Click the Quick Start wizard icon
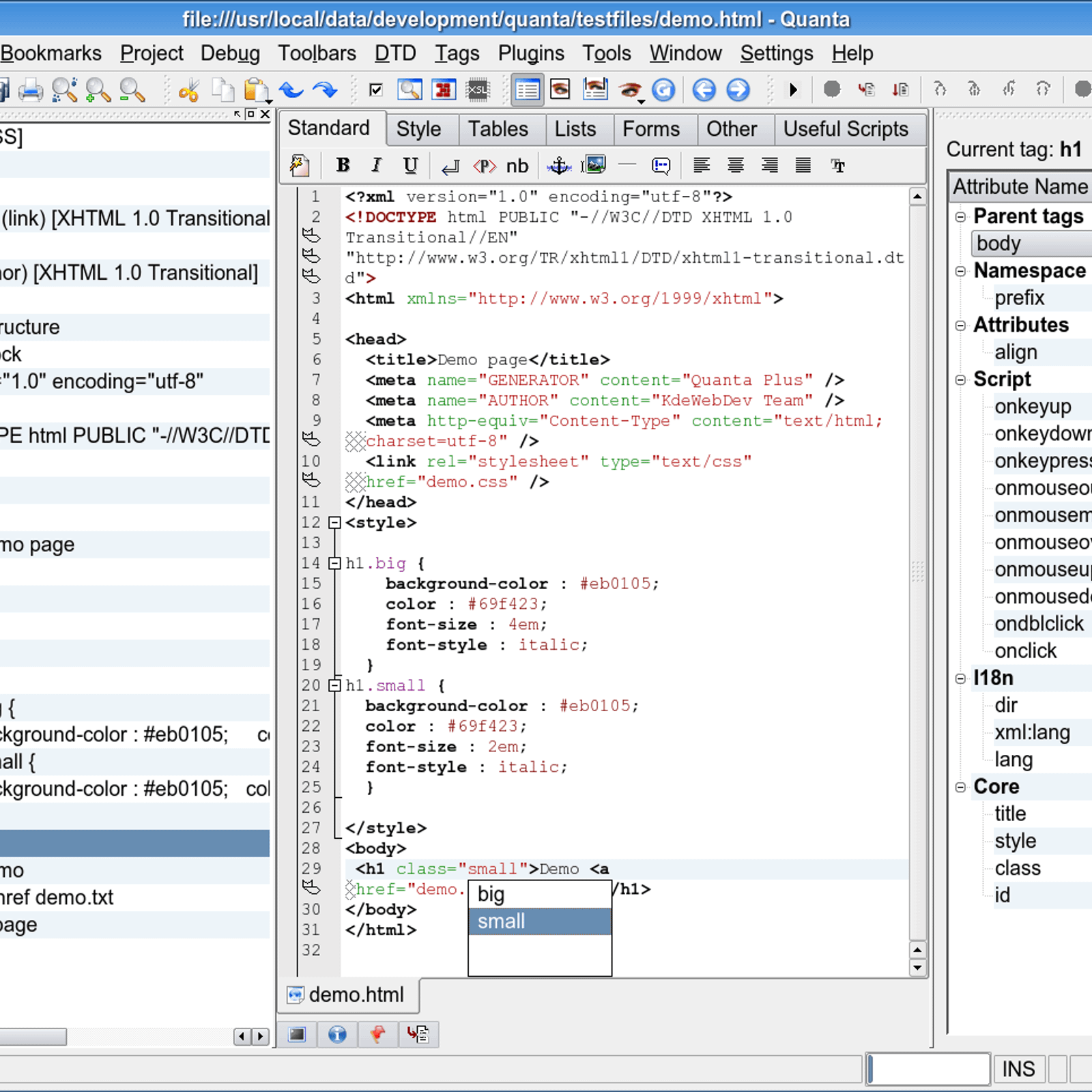 [x=300, y=165]
